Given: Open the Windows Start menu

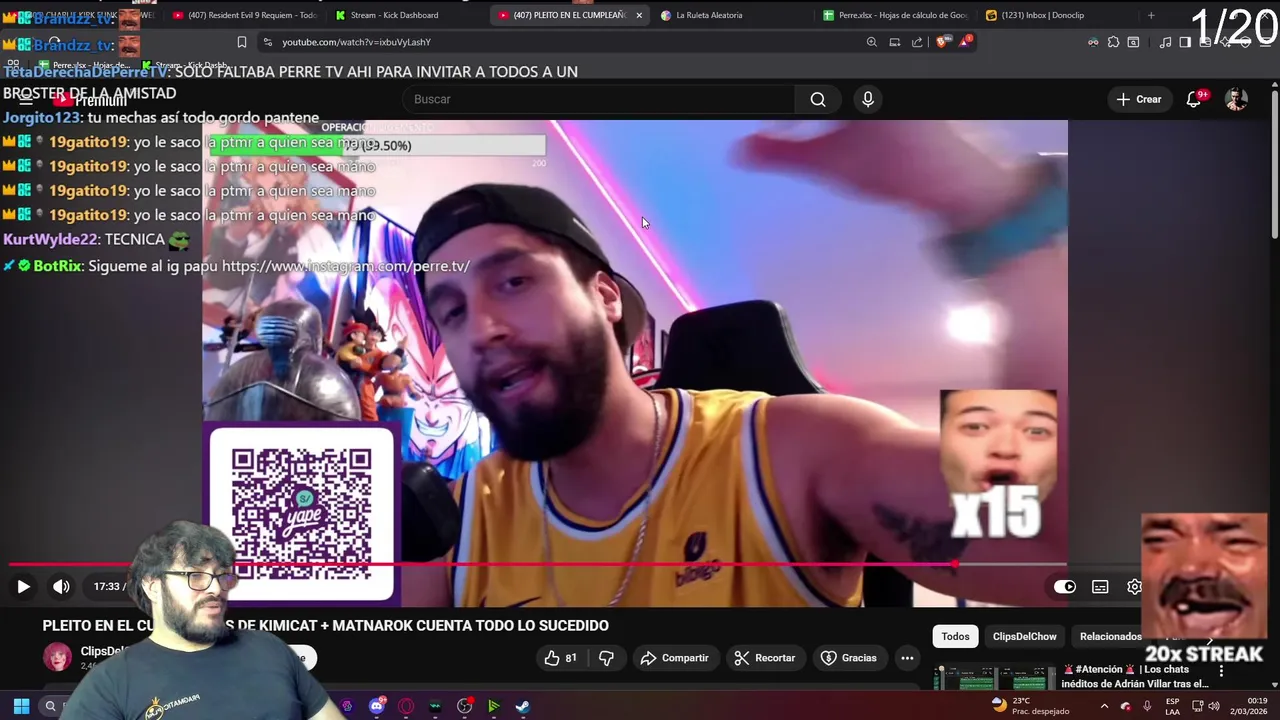Looking at the screenshot, I should tap(21, 706).
